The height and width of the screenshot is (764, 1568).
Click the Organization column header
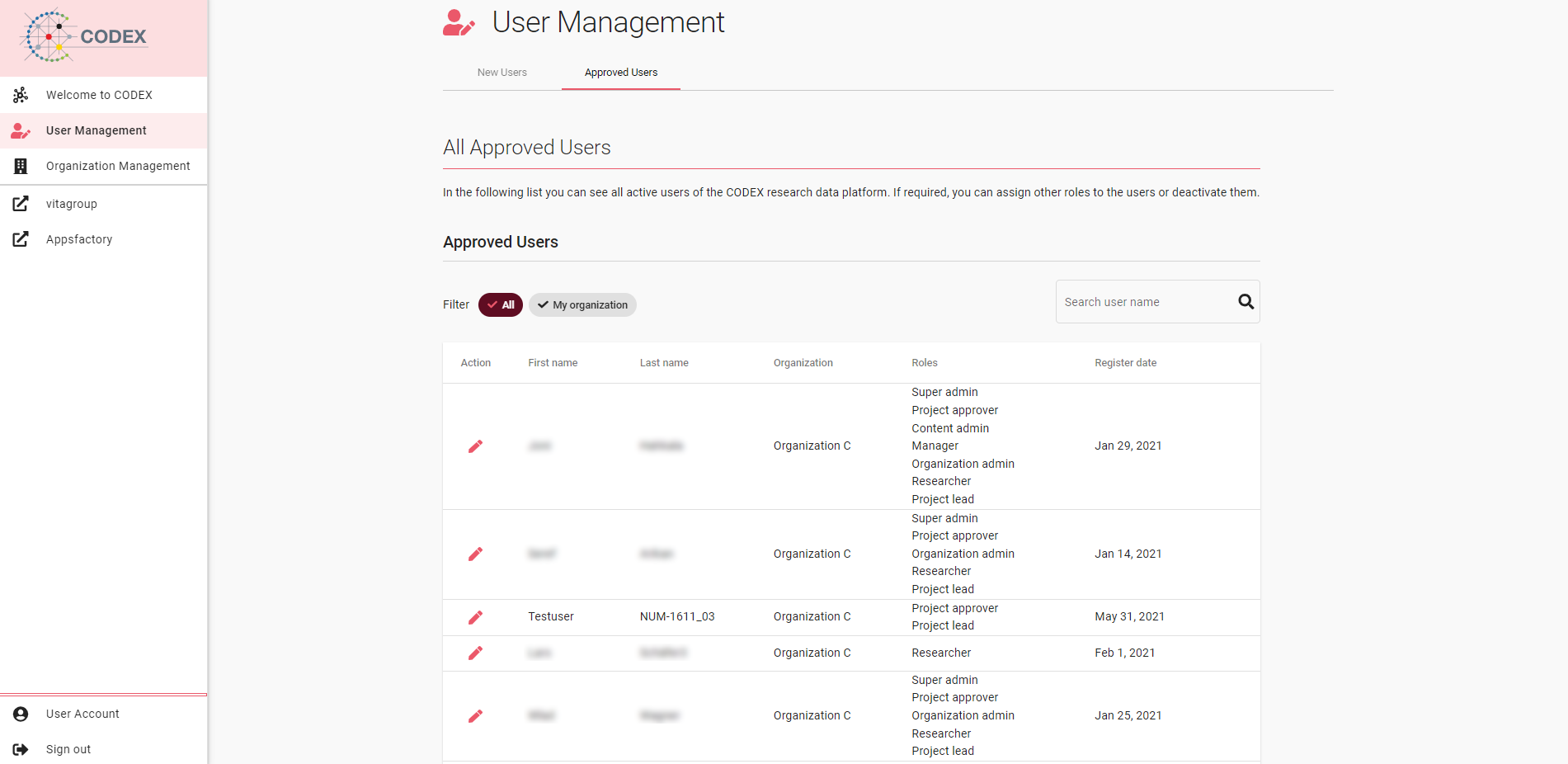(803, 363)
